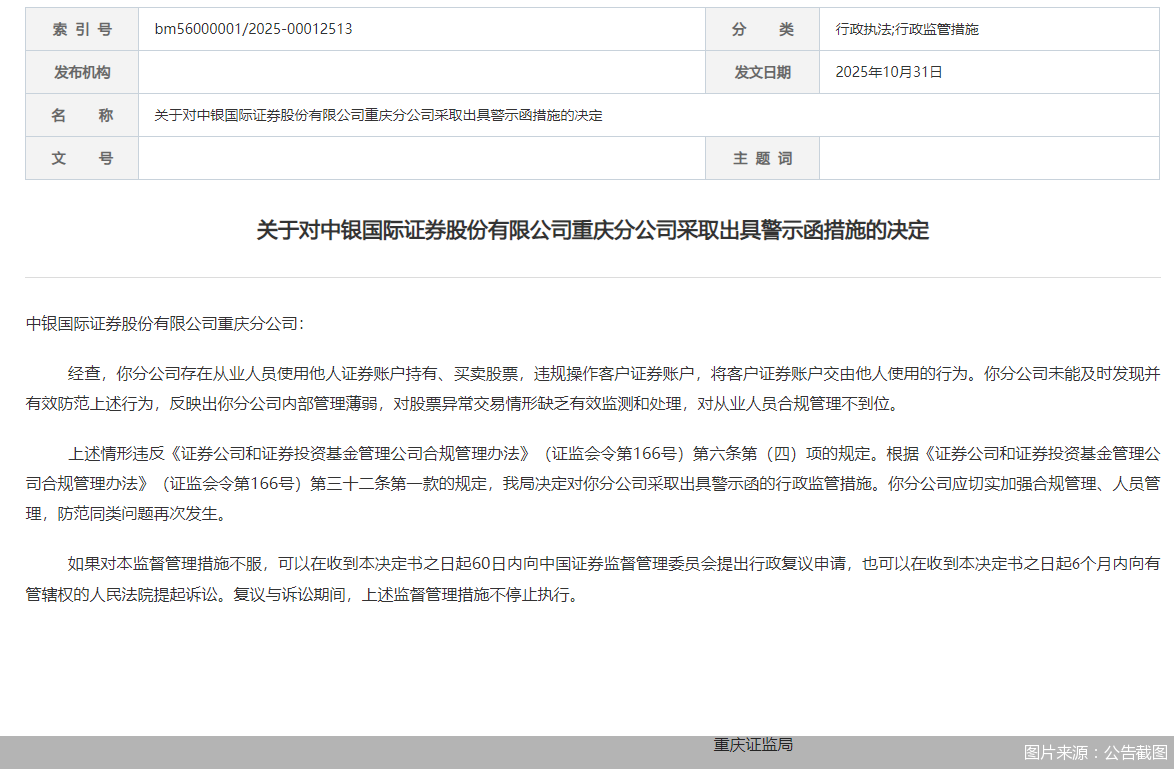Click the empty cell beside 主题词

[x=990, y=157]
